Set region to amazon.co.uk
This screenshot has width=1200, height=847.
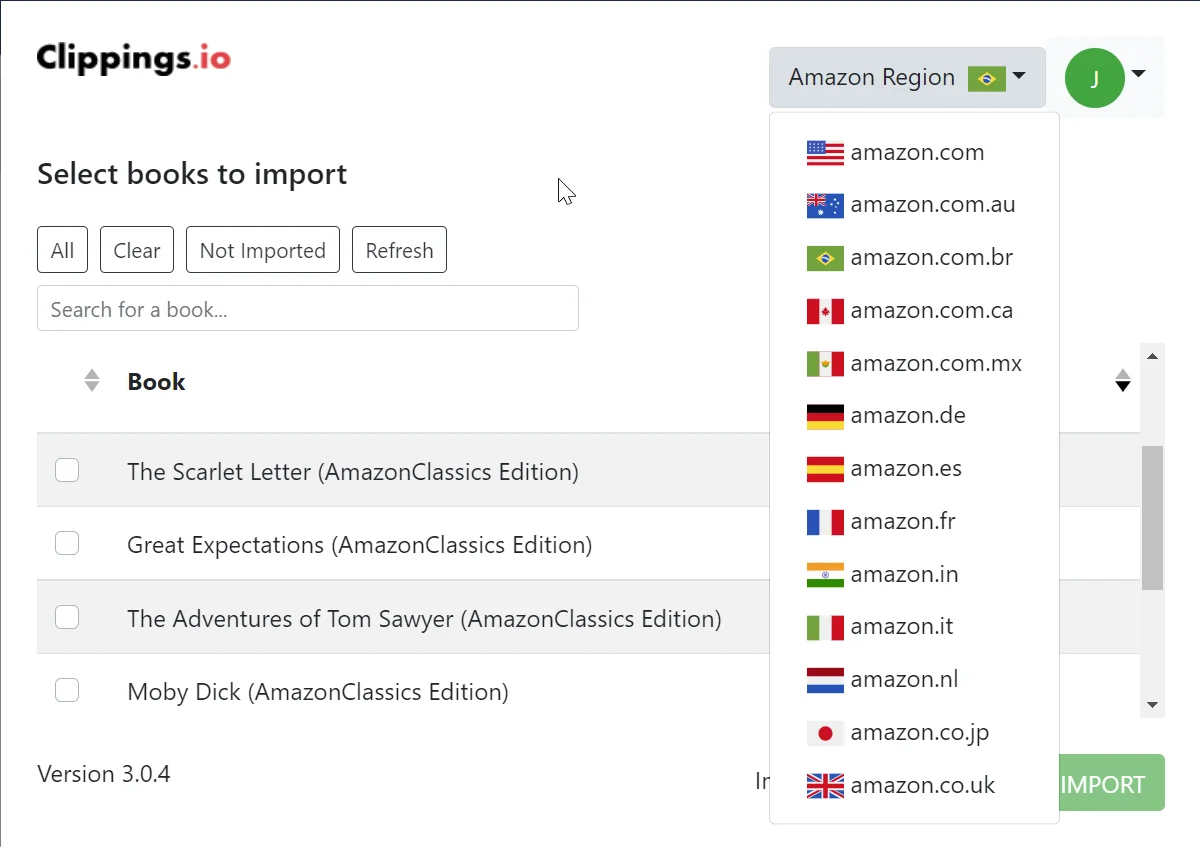coord(914,786)
